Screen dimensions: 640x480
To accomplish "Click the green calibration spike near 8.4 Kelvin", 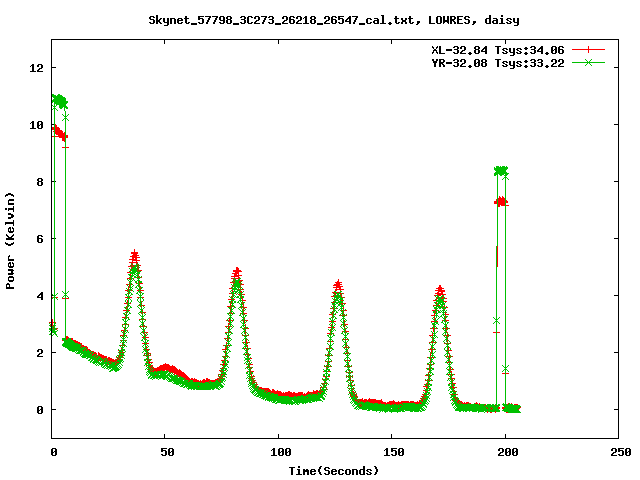I will tap(501, 170).
